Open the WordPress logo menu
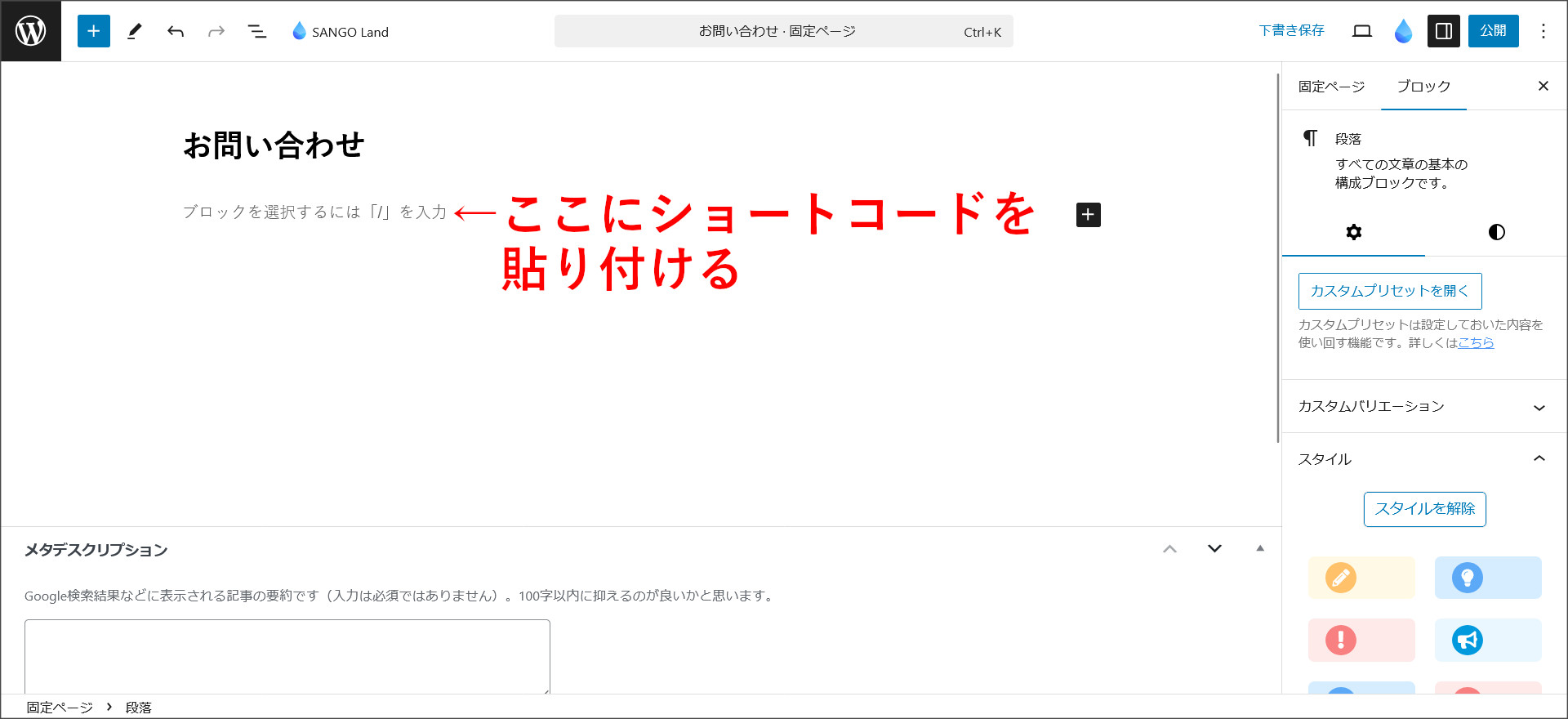1568x719 pixels. 31,31
